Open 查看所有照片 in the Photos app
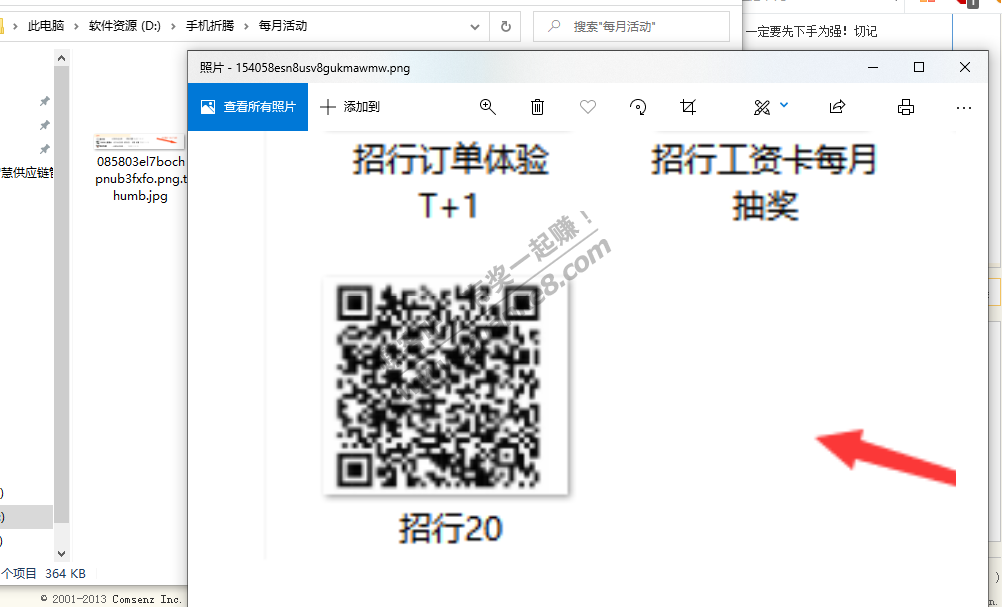Viewport: 1002px width, 607px height. (x=247, y=107)
